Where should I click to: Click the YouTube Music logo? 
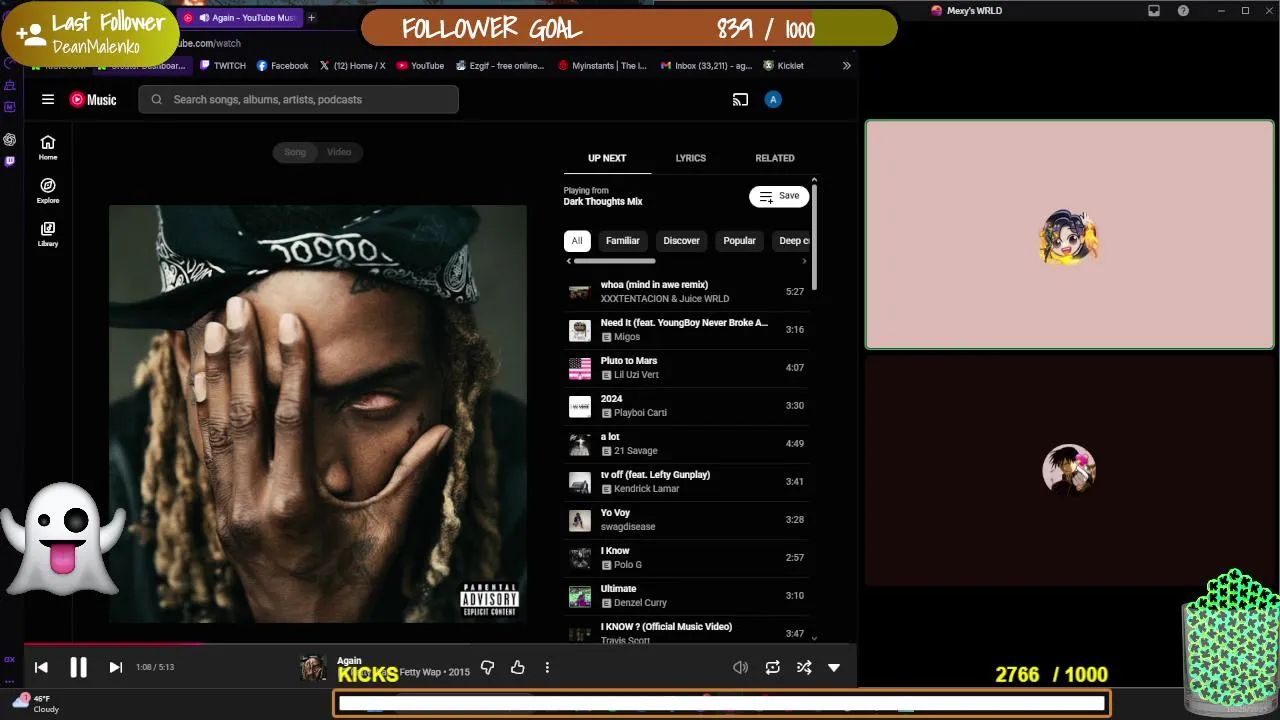pyautogui.click(x=93, y=99)
